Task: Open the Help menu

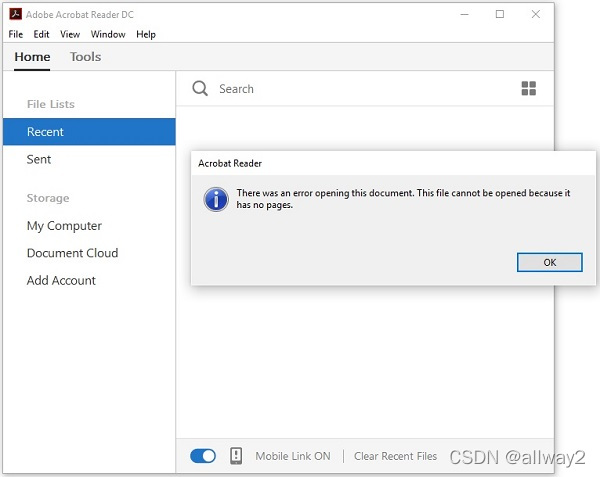Action: [x=146, y=34]
